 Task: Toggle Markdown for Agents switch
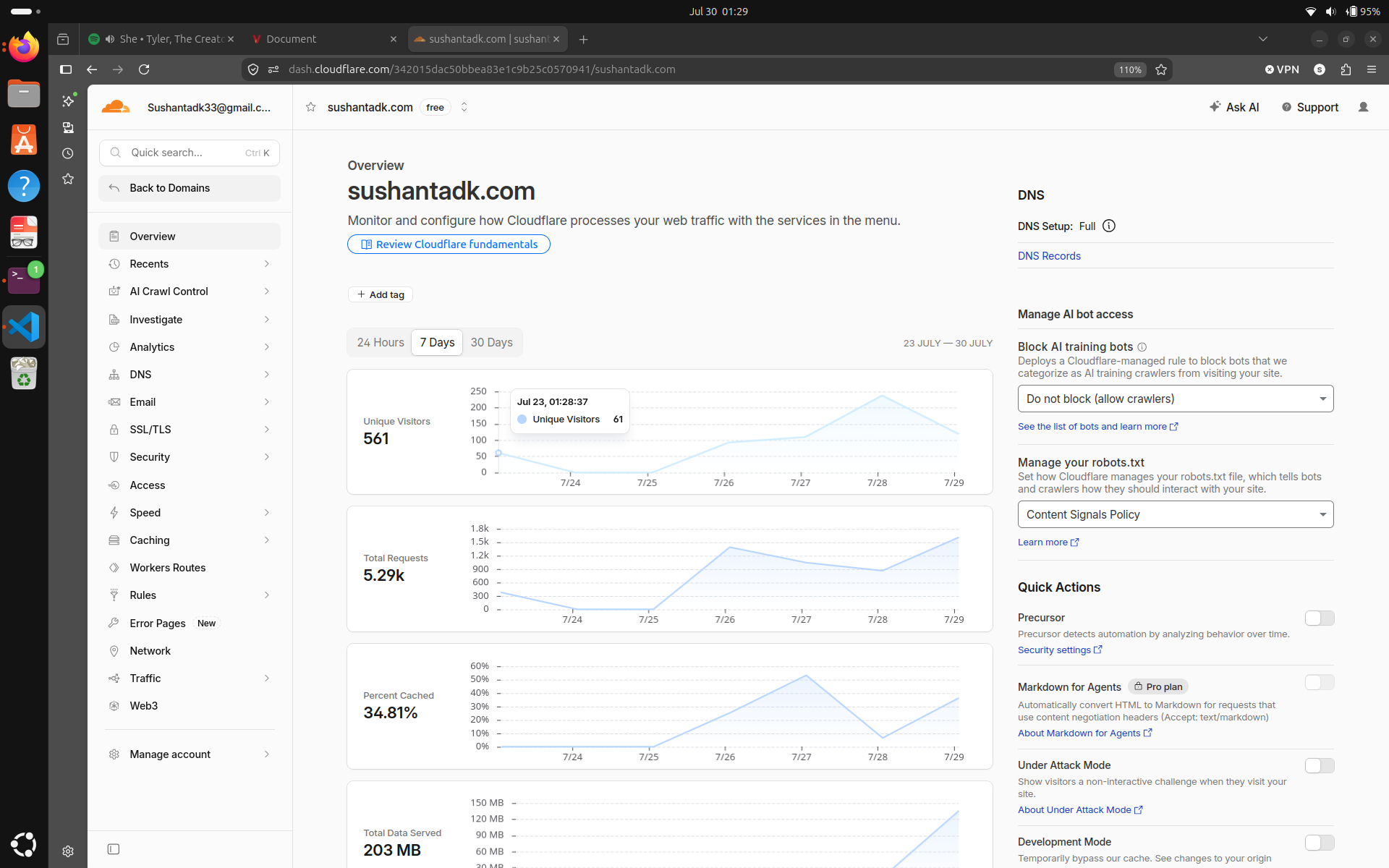click(x=1320, y=683)
